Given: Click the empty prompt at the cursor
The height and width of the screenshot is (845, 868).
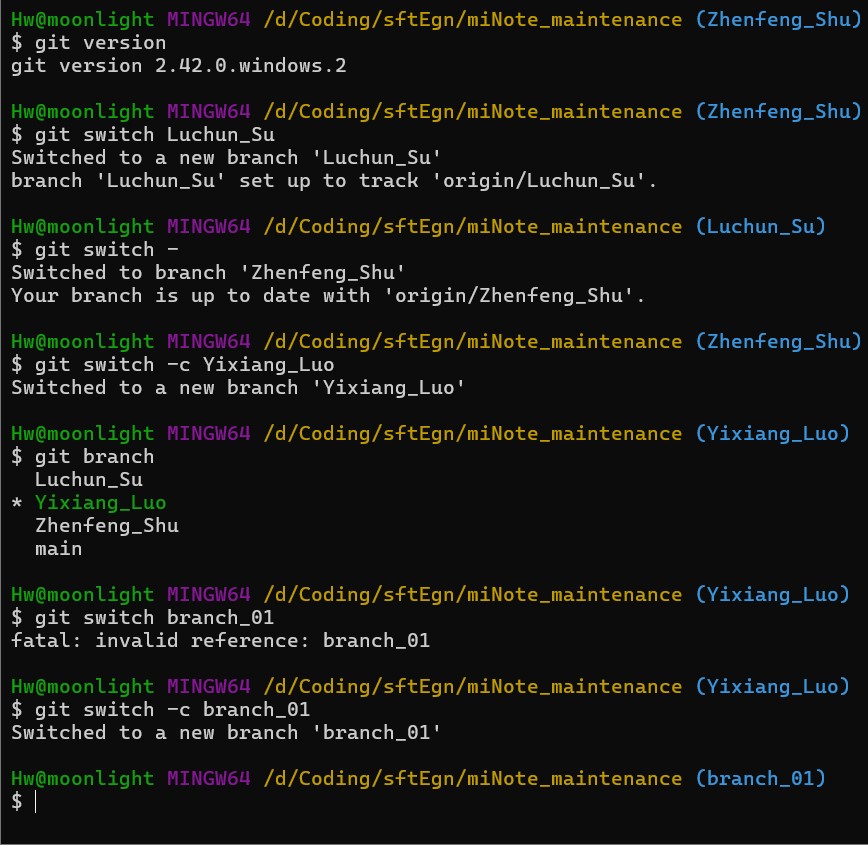Looking at the screenshot, I should tap(24, 802).
